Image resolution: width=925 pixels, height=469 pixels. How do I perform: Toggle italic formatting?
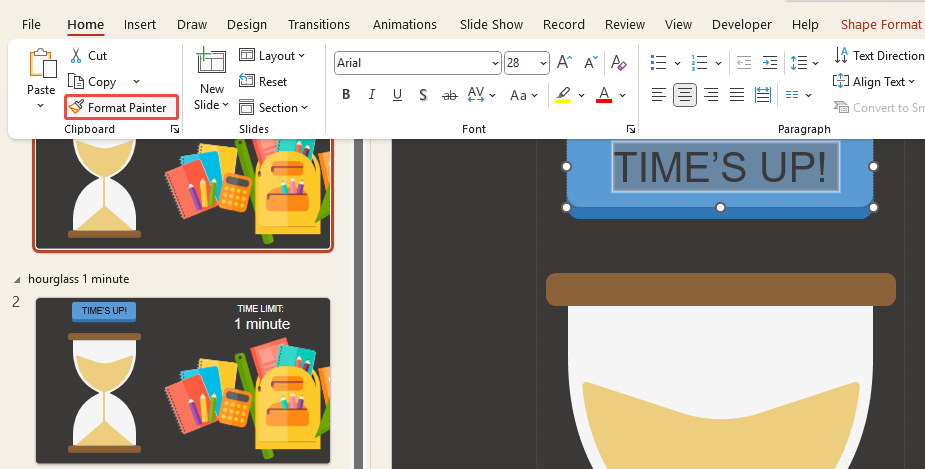pos(372,95)
